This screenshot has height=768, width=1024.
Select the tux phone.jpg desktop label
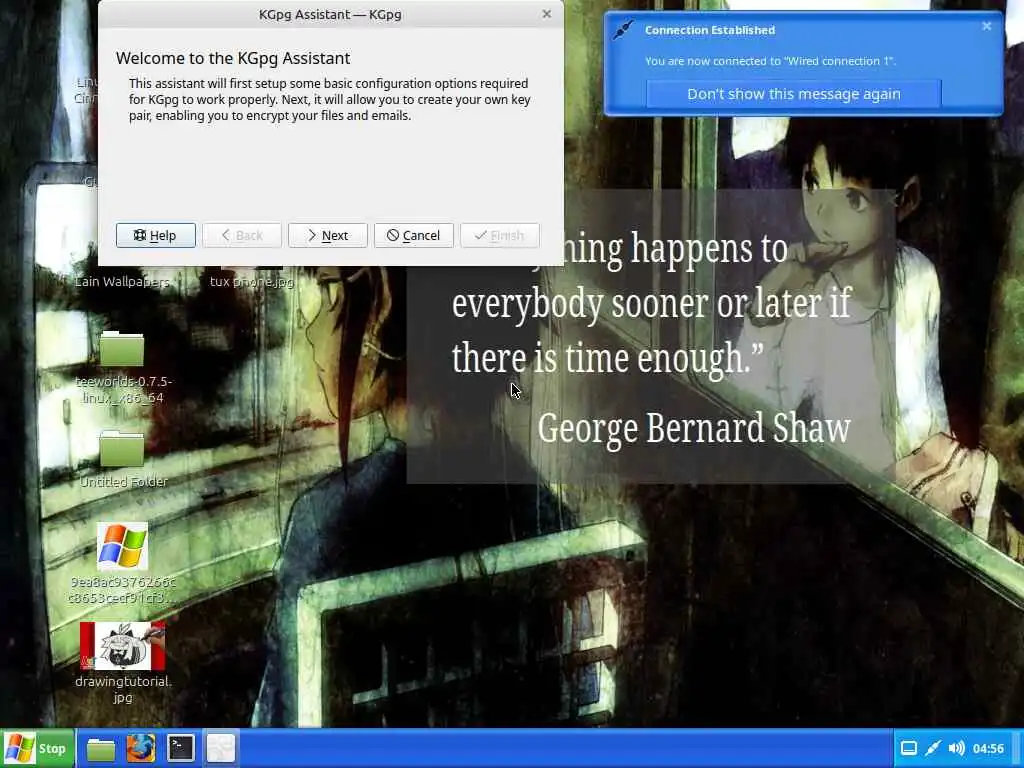251,281
